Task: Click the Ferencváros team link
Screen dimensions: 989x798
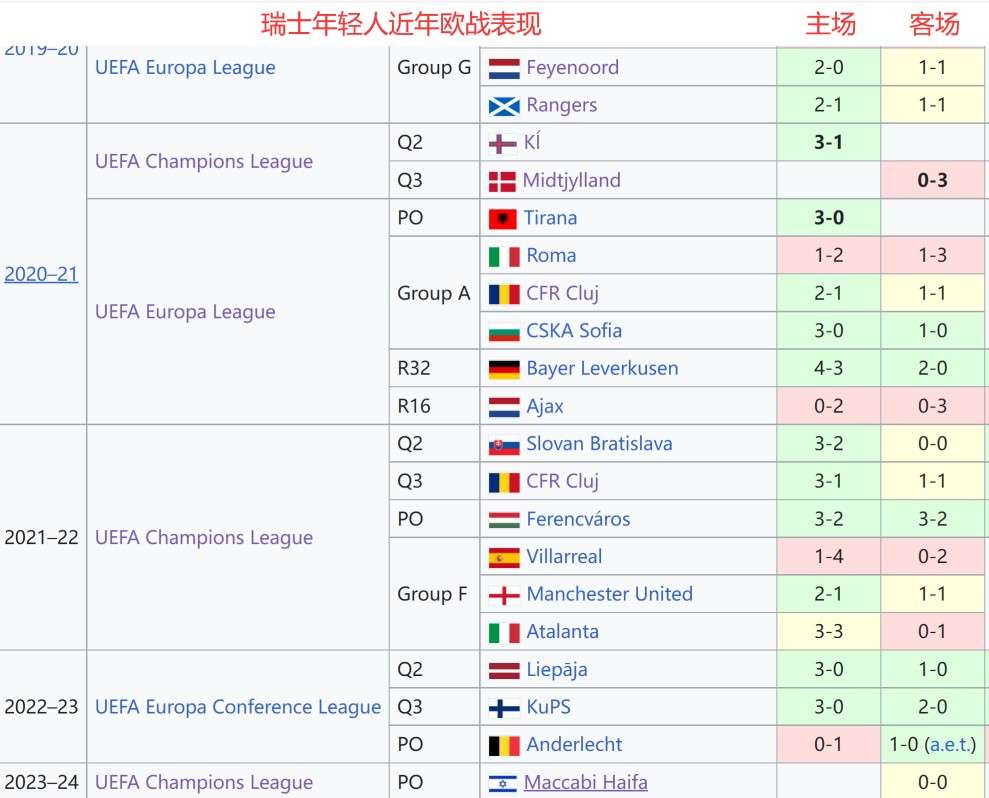Action: 578,519
